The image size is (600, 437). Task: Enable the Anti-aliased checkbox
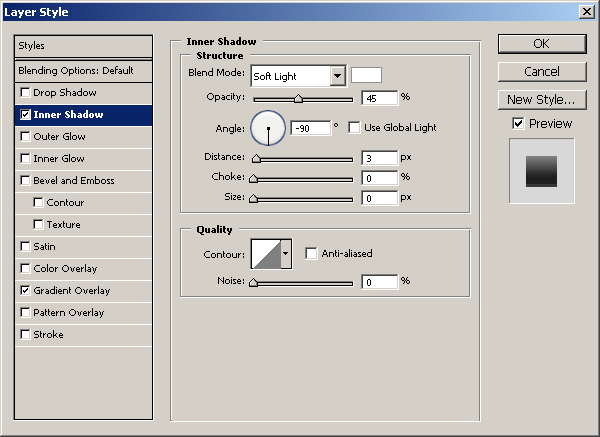[311, 253]
